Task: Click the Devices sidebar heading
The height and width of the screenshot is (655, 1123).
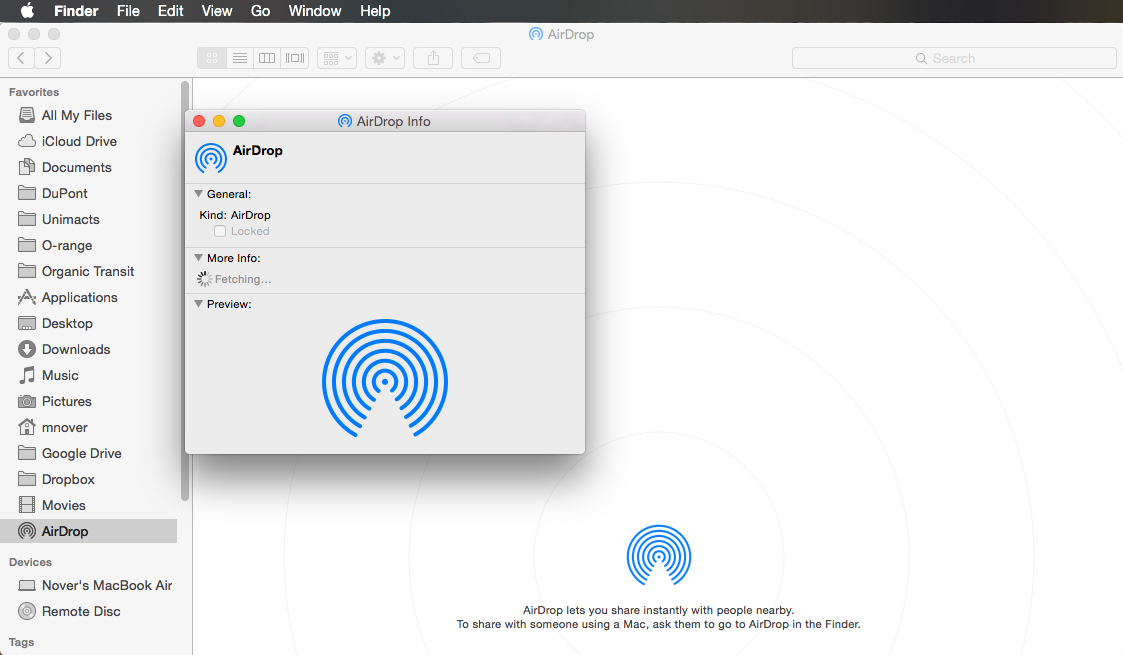Action: 30,562
